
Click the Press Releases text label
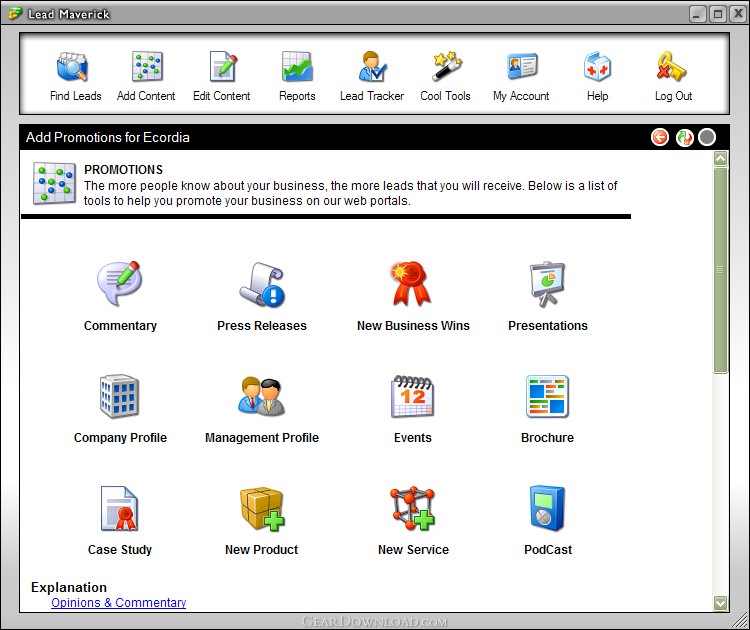tap(262, 326)
